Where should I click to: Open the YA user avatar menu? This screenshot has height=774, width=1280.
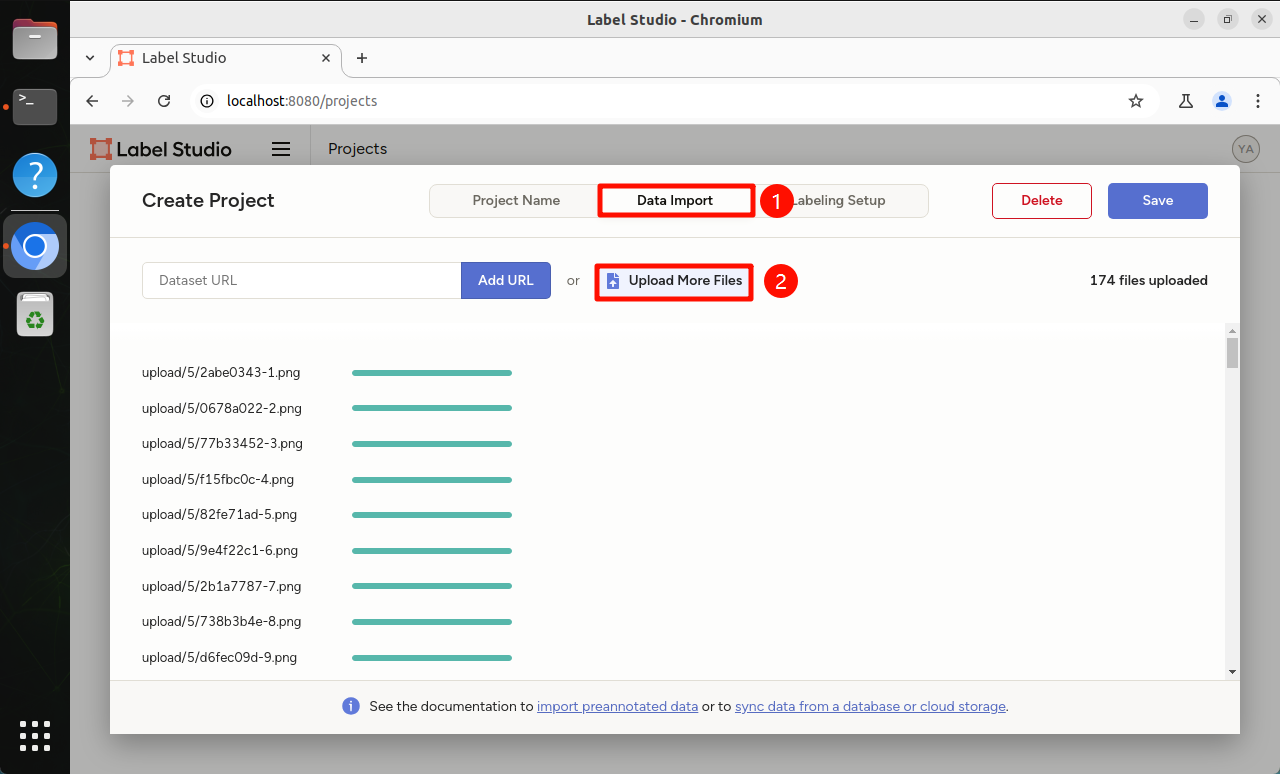tap(1245, 149)
